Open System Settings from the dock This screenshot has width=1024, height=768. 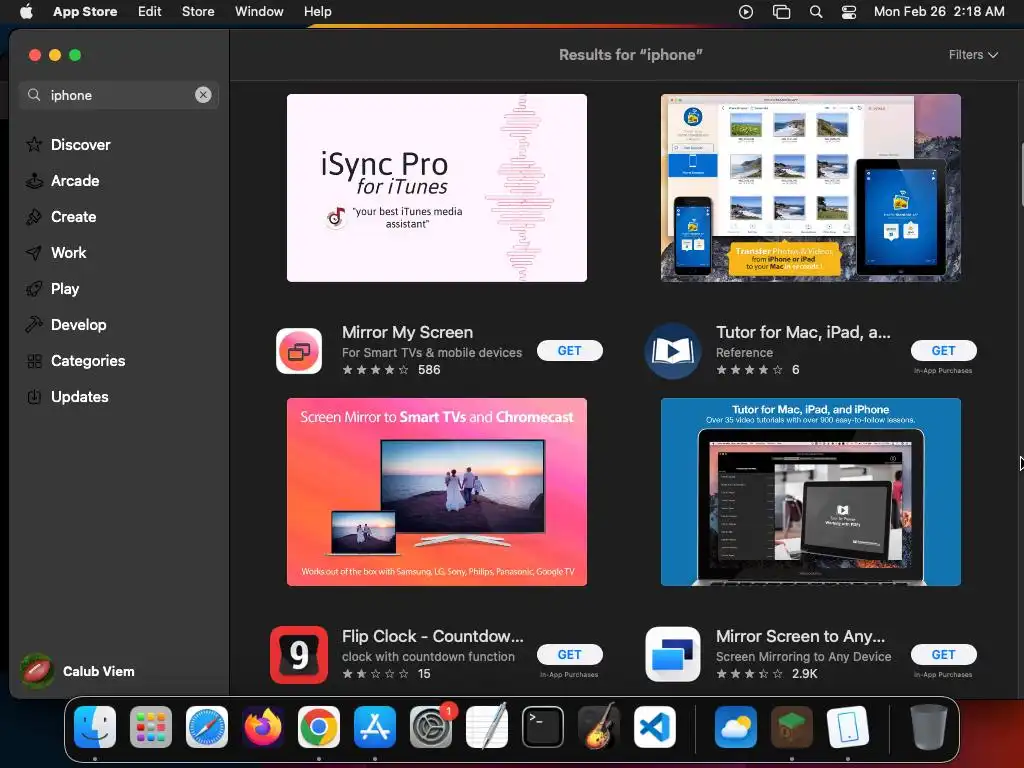431,727
